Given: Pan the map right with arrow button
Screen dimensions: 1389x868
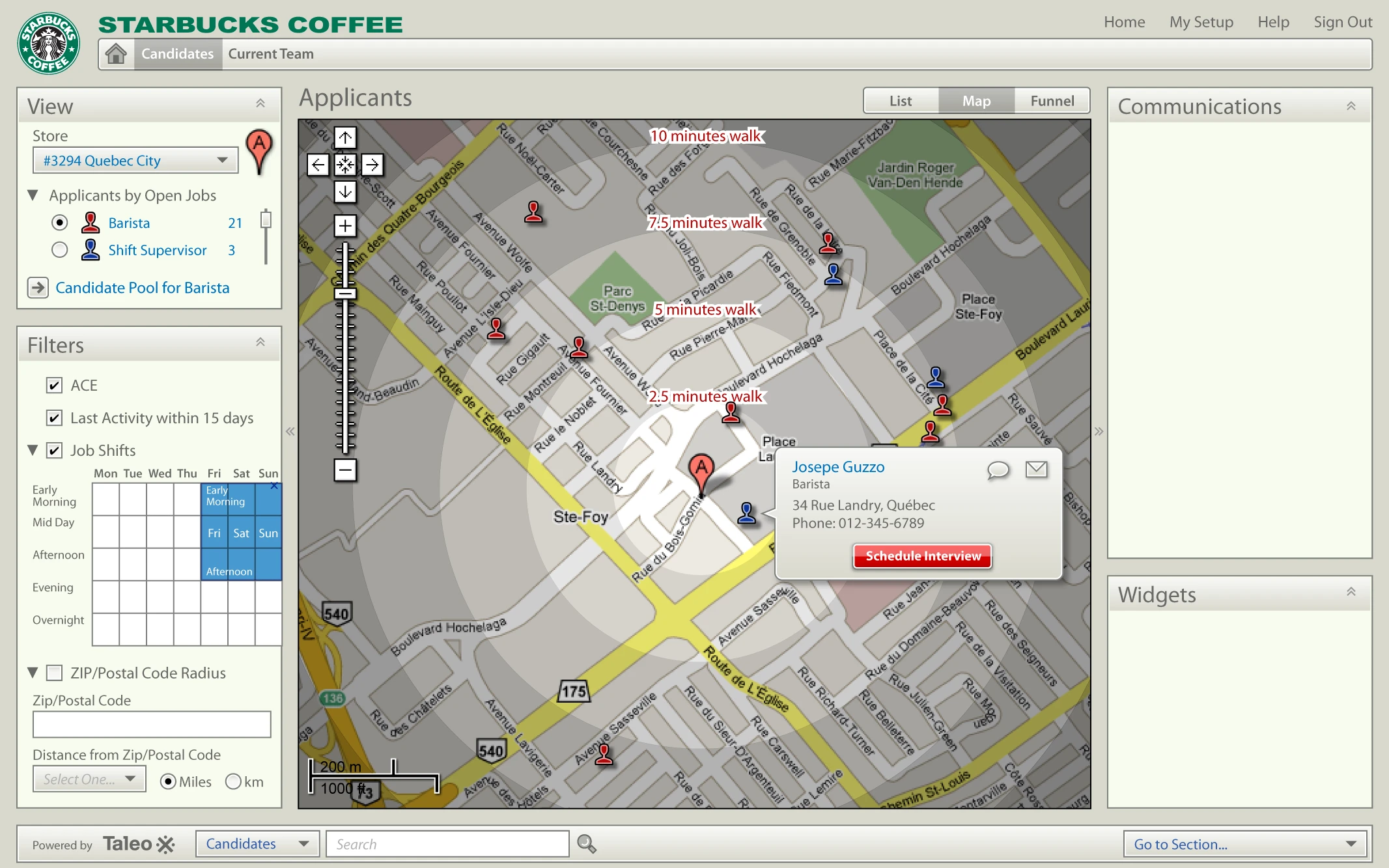Looking at the screenshot, I should click(x=372, y=165).
